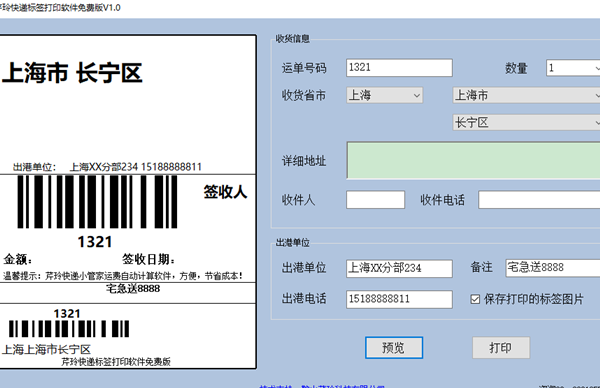Click the 上海市 长宁区 heading in preview
Viewport: 600px width, 388px height.
pyautogui.click(x=72, y=73)
